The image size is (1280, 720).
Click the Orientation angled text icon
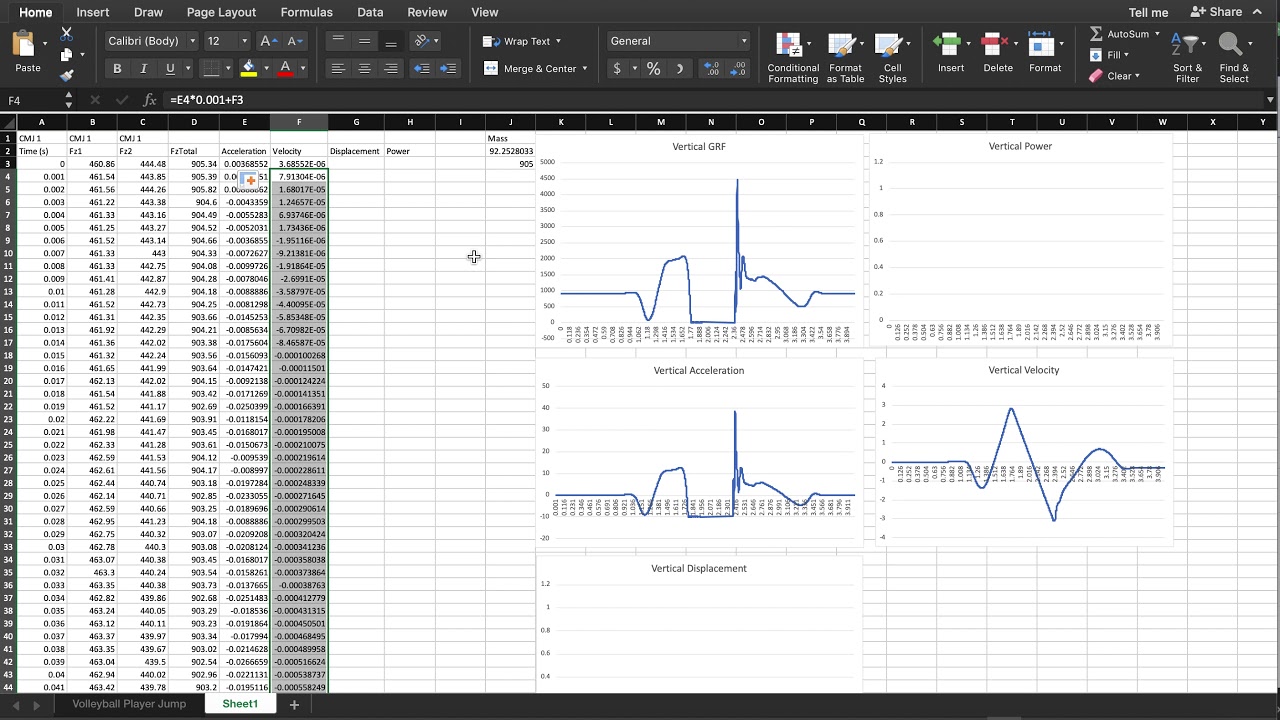click(x=422, y=41)
